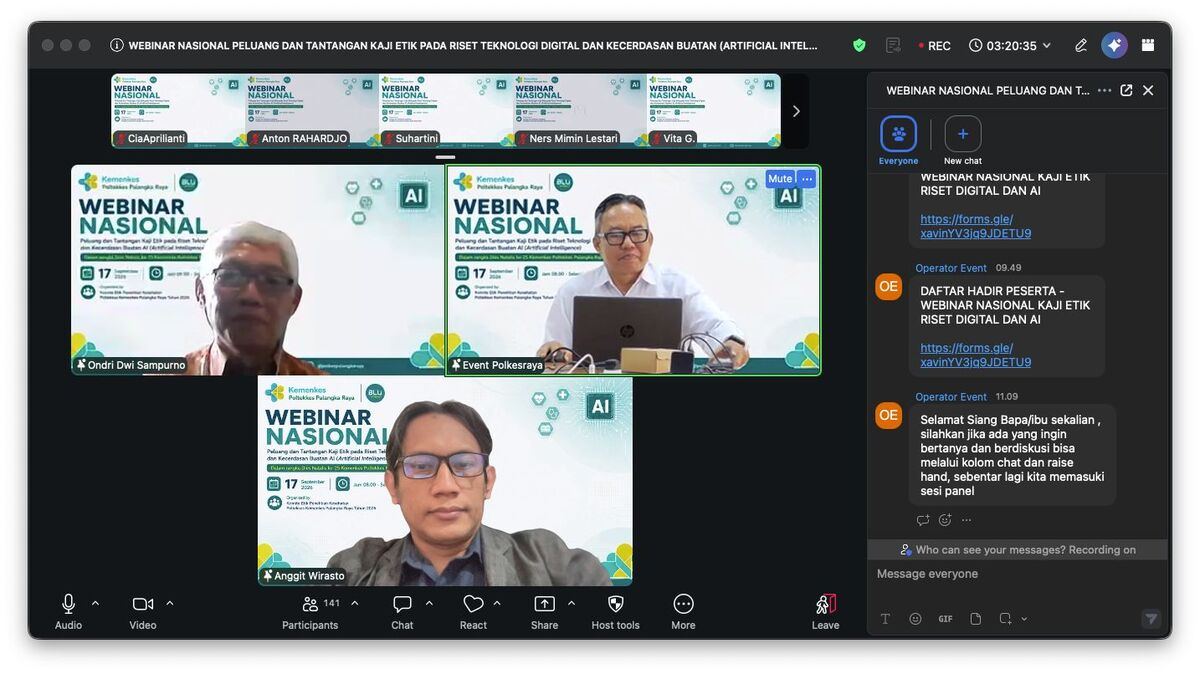This screenshot has height=674, width=1200.
Task: Toggle the Chat panel button
Action: [402, 611]
